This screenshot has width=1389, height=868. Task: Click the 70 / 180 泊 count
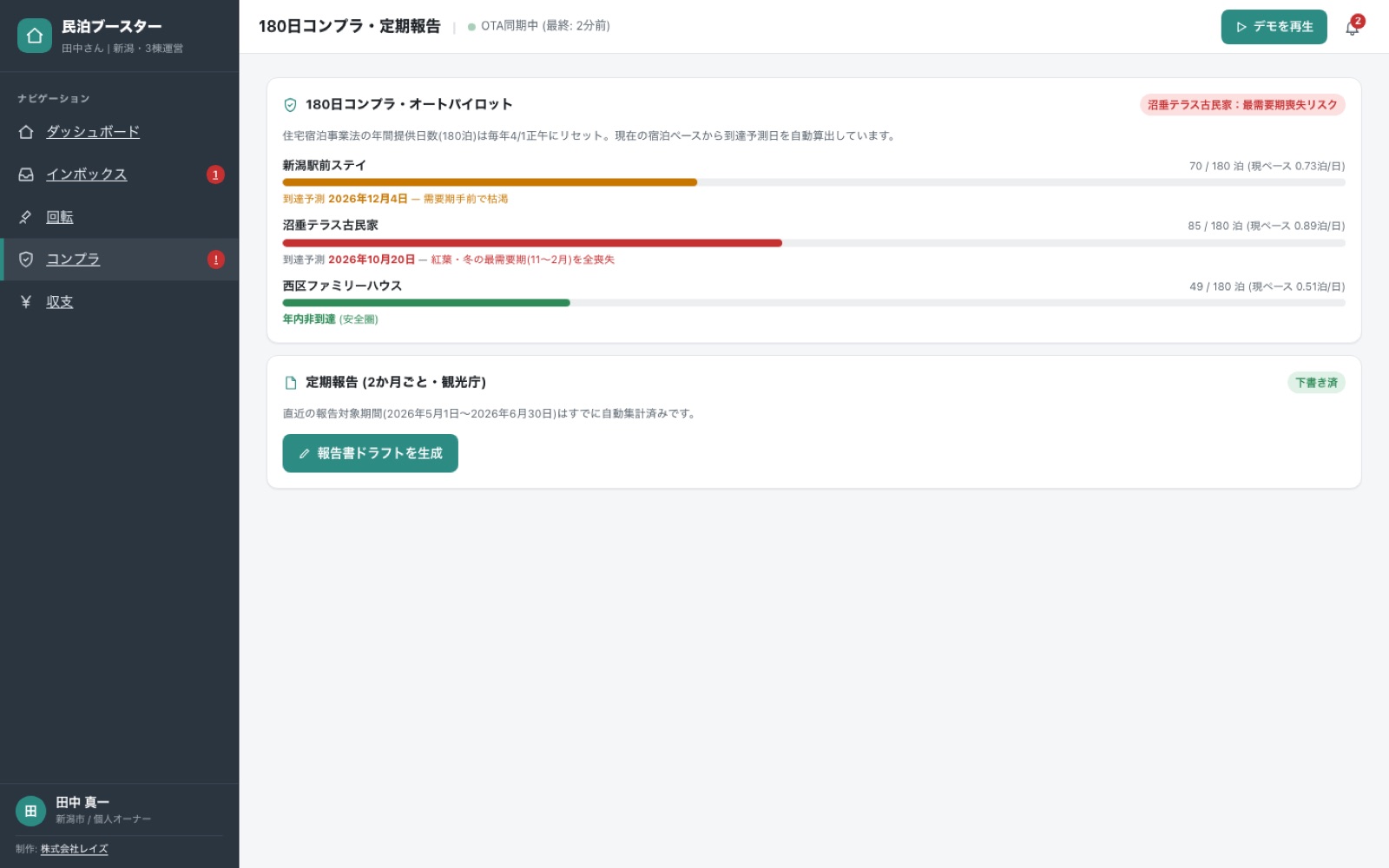coord(1216,166)
